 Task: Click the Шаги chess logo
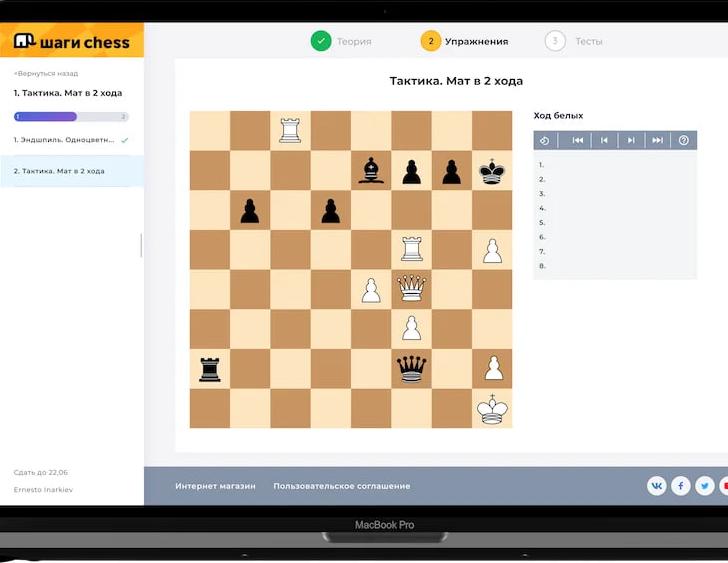[71, 42]
